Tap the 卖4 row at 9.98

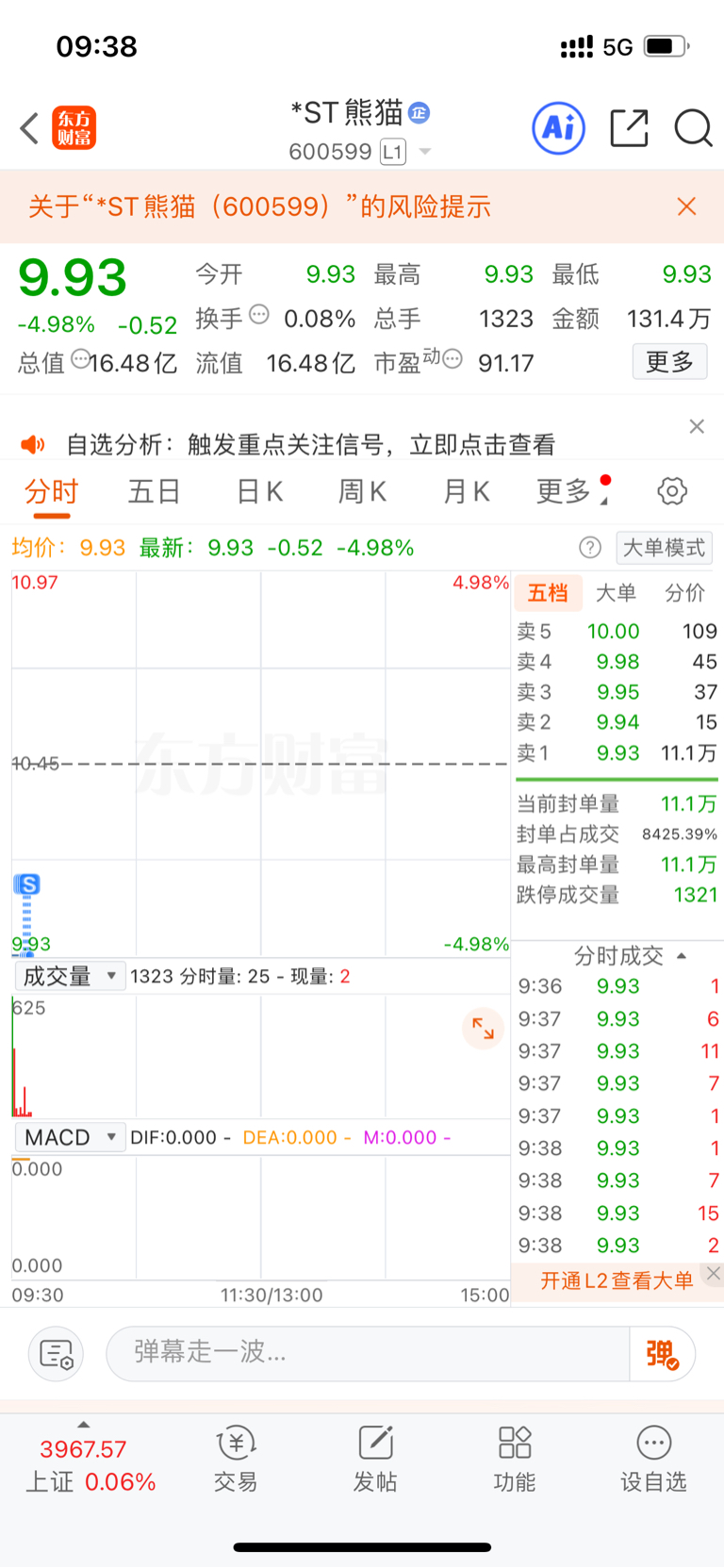(617, 662)
